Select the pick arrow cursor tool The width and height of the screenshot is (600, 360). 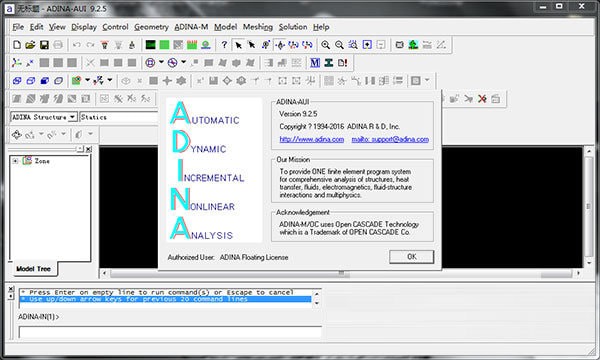click(238, 45)
